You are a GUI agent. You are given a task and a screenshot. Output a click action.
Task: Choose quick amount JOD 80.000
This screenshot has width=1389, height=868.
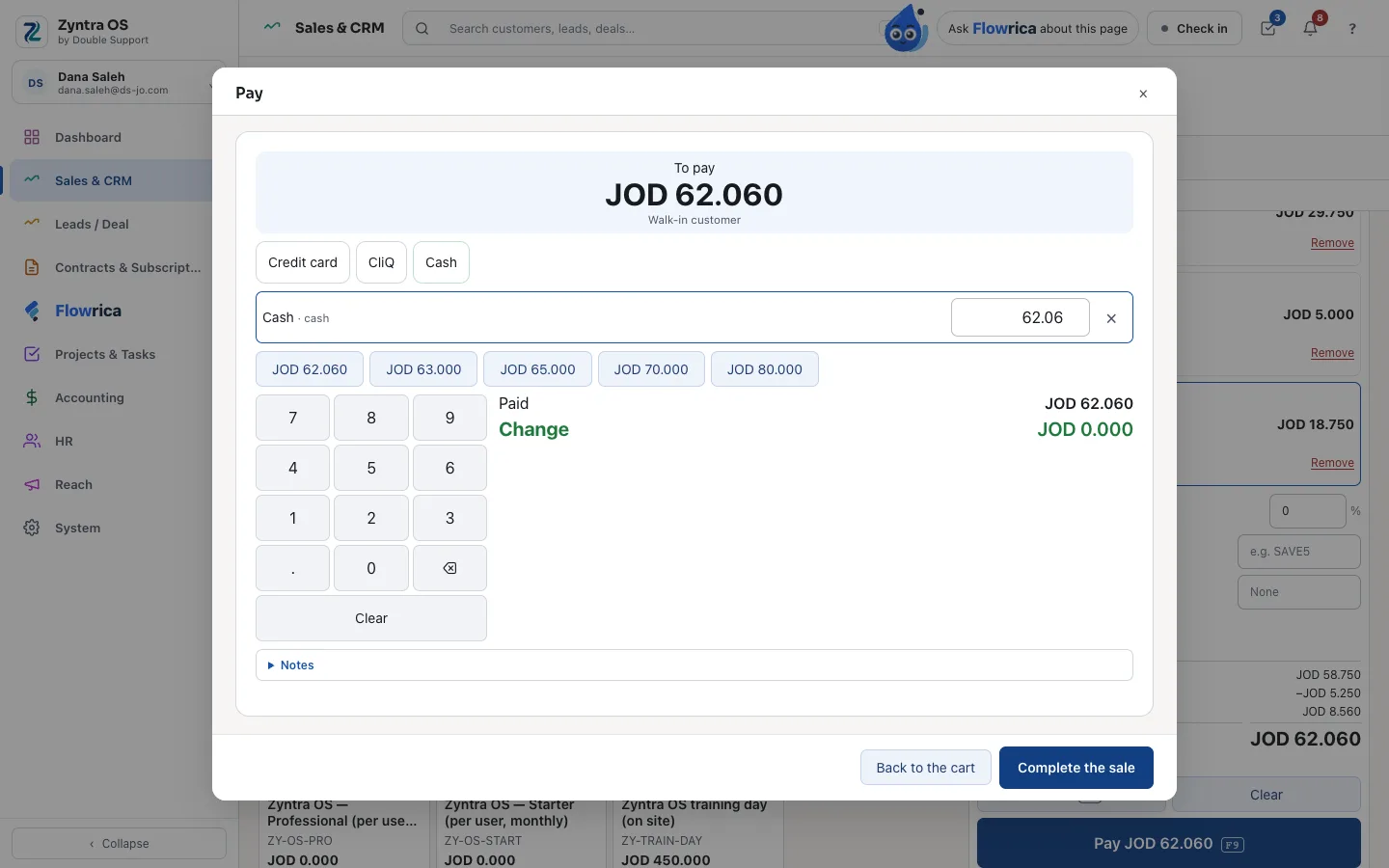pyautogui.click(x=765, y=369)
